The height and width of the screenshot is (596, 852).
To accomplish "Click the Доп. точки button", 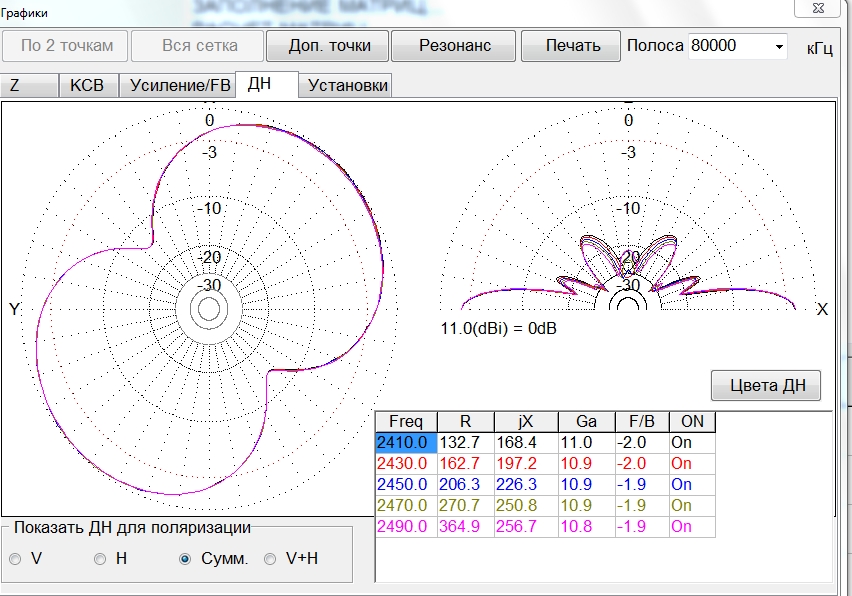I will tap(329, 46).
